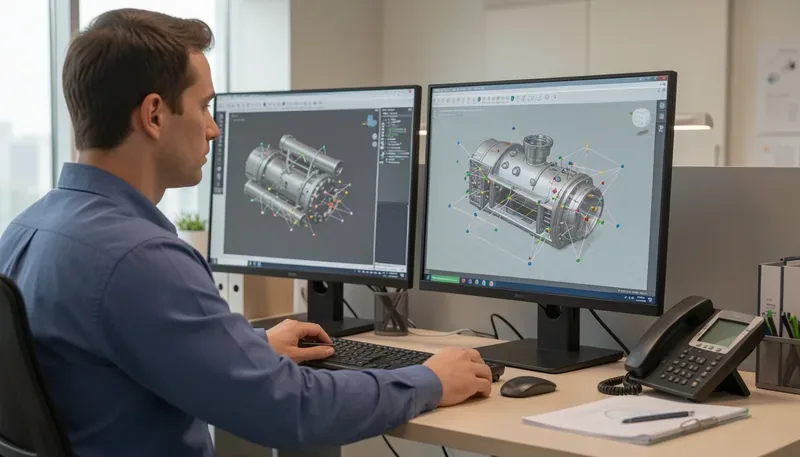The height and width of the screenshot is (457, 800).
Task: Click top tool in left monitor vertical toolbar
Action: coord(221,116)
